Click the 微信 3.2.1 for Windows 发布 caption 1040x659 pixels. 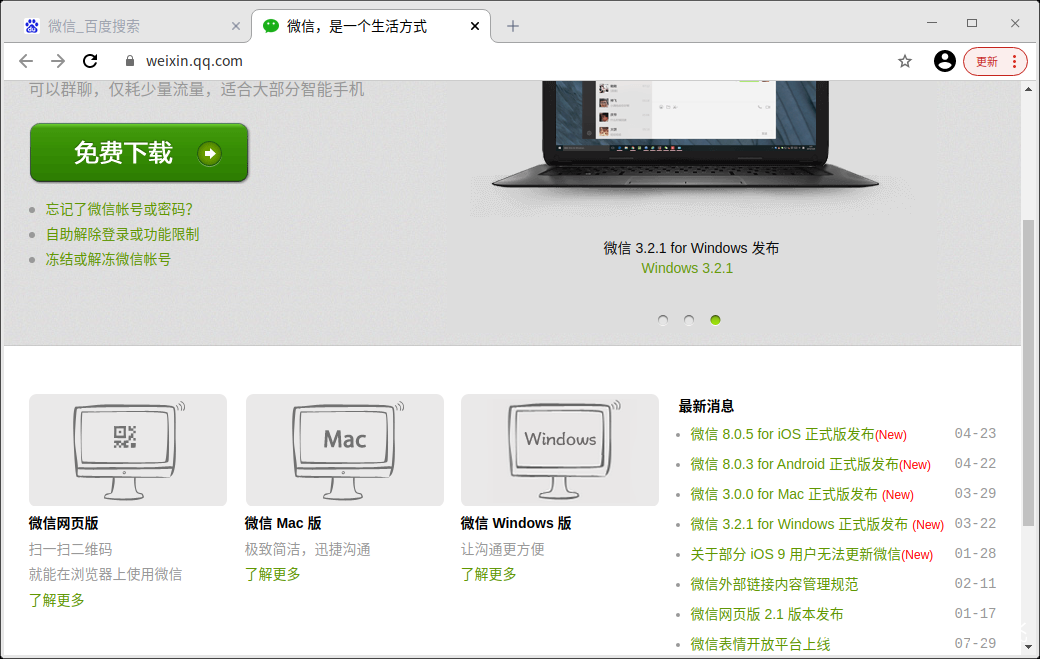coord(691,249)
